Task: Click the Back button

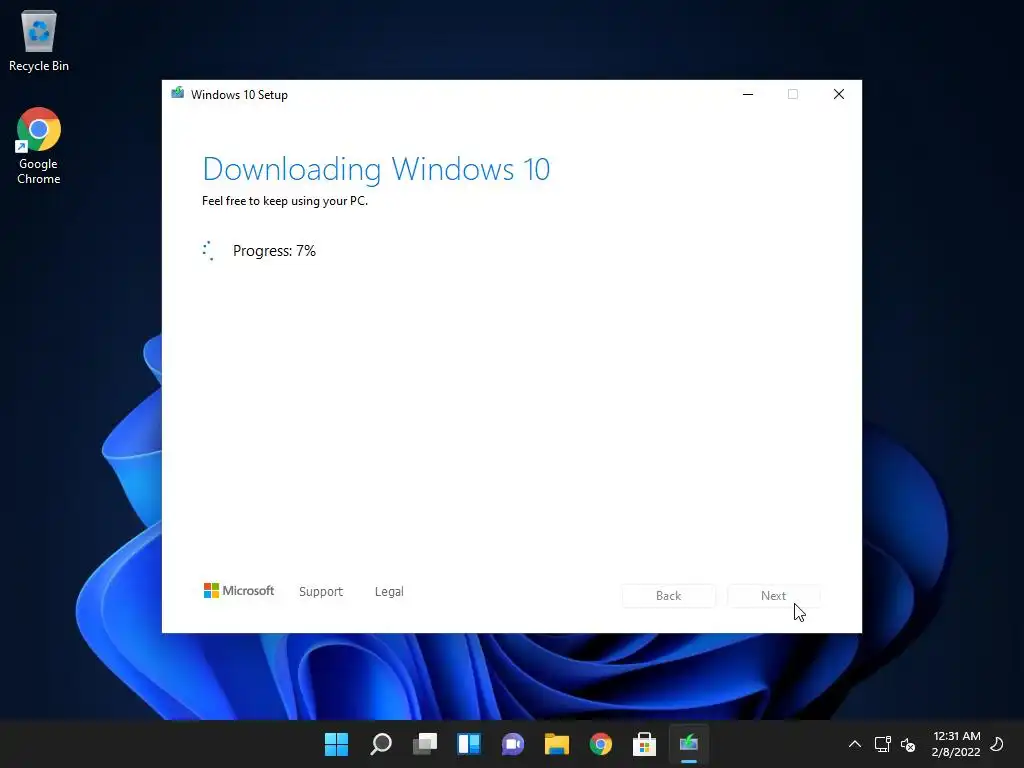Action: (x=669, y=596)
